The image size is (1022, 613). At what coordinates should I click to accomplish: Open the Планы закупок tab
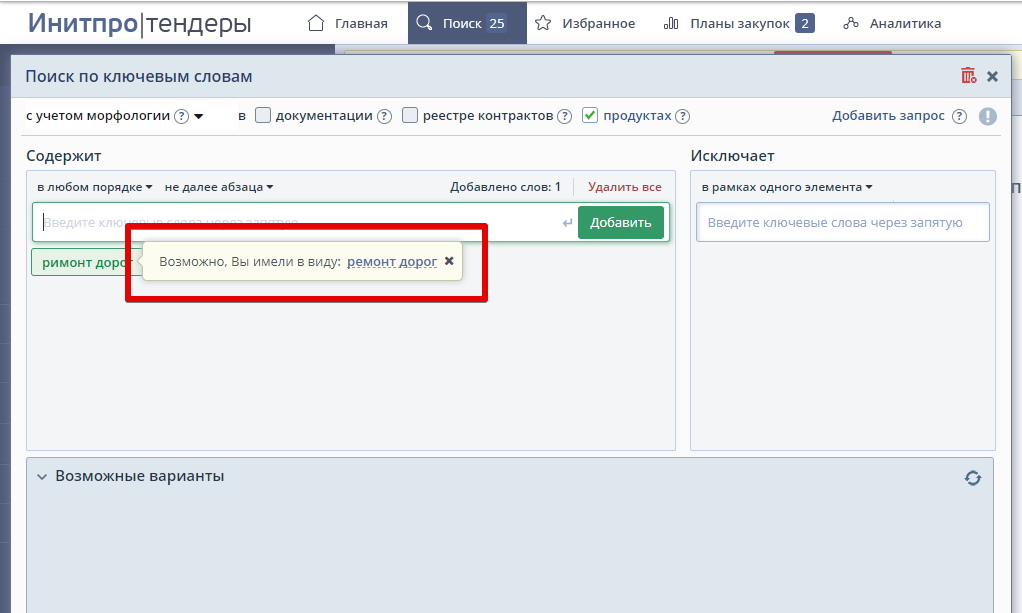(738, 23)
